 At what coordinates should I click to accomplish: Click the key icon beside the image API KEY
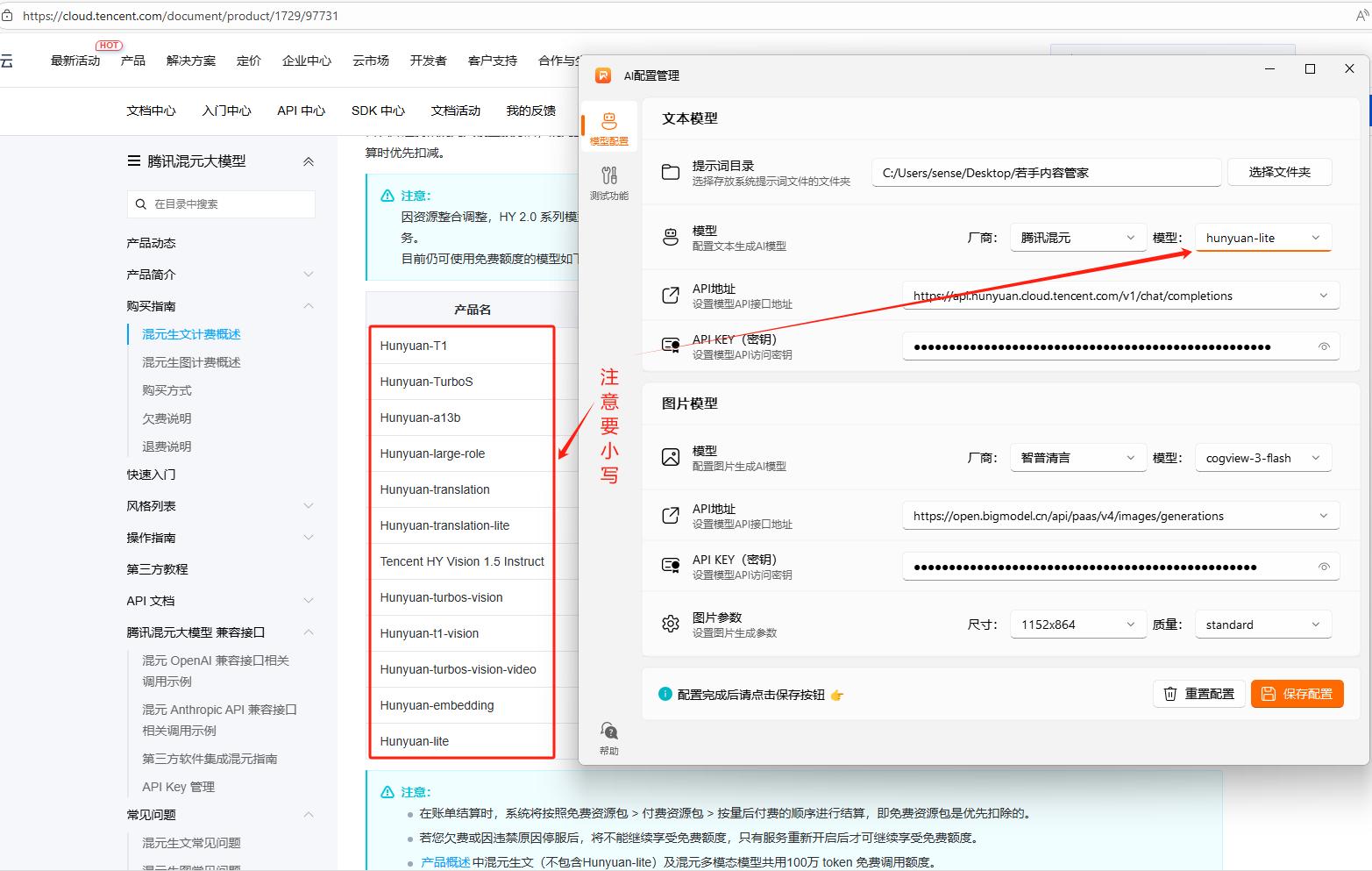pos(671,565)
